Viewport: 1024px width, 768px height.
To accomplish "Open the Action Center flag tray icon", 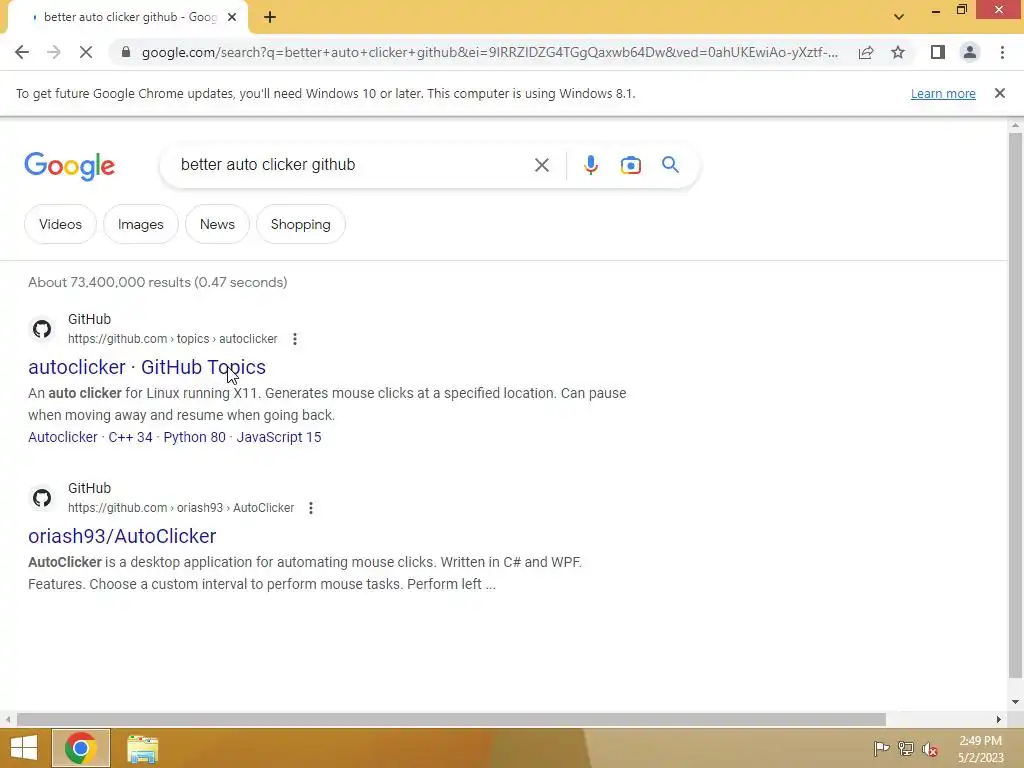I will click(881, 748).
